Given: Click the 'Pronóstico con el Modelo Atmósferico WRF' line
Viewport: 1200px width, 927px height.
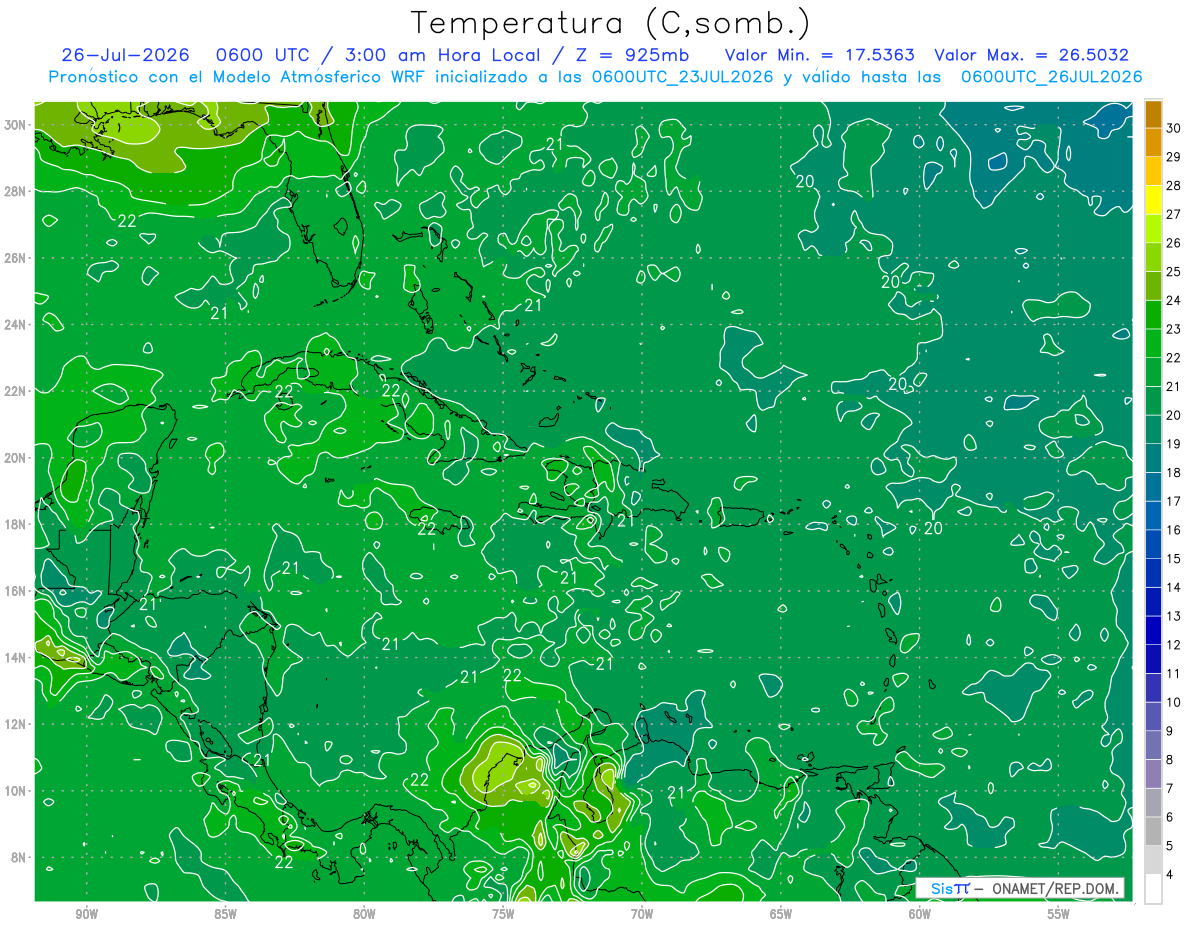Looking at the screenshot, I should [x=239, y=77].
